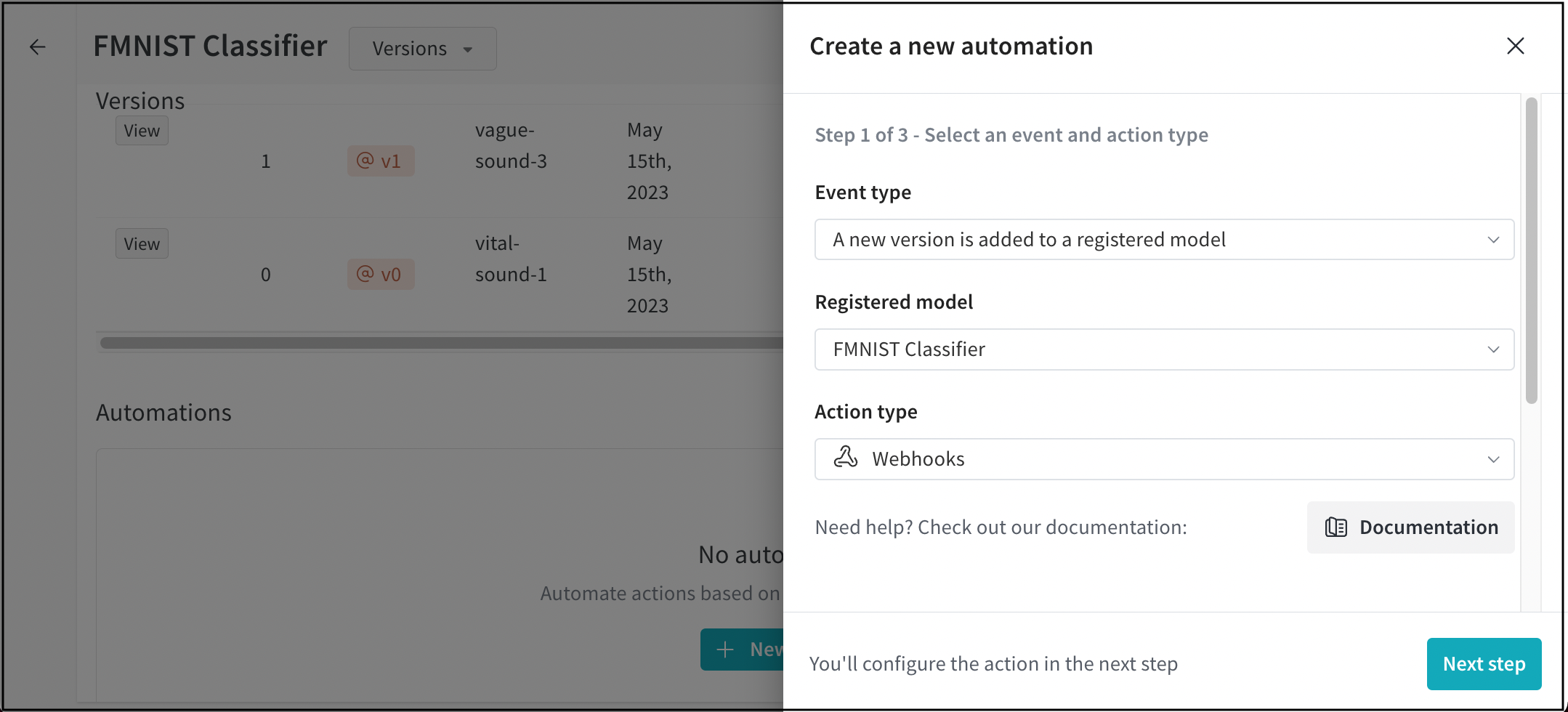This screenshot has height=712, width=1568.
Task: Click the documentation book icon
Action: 1335,527
